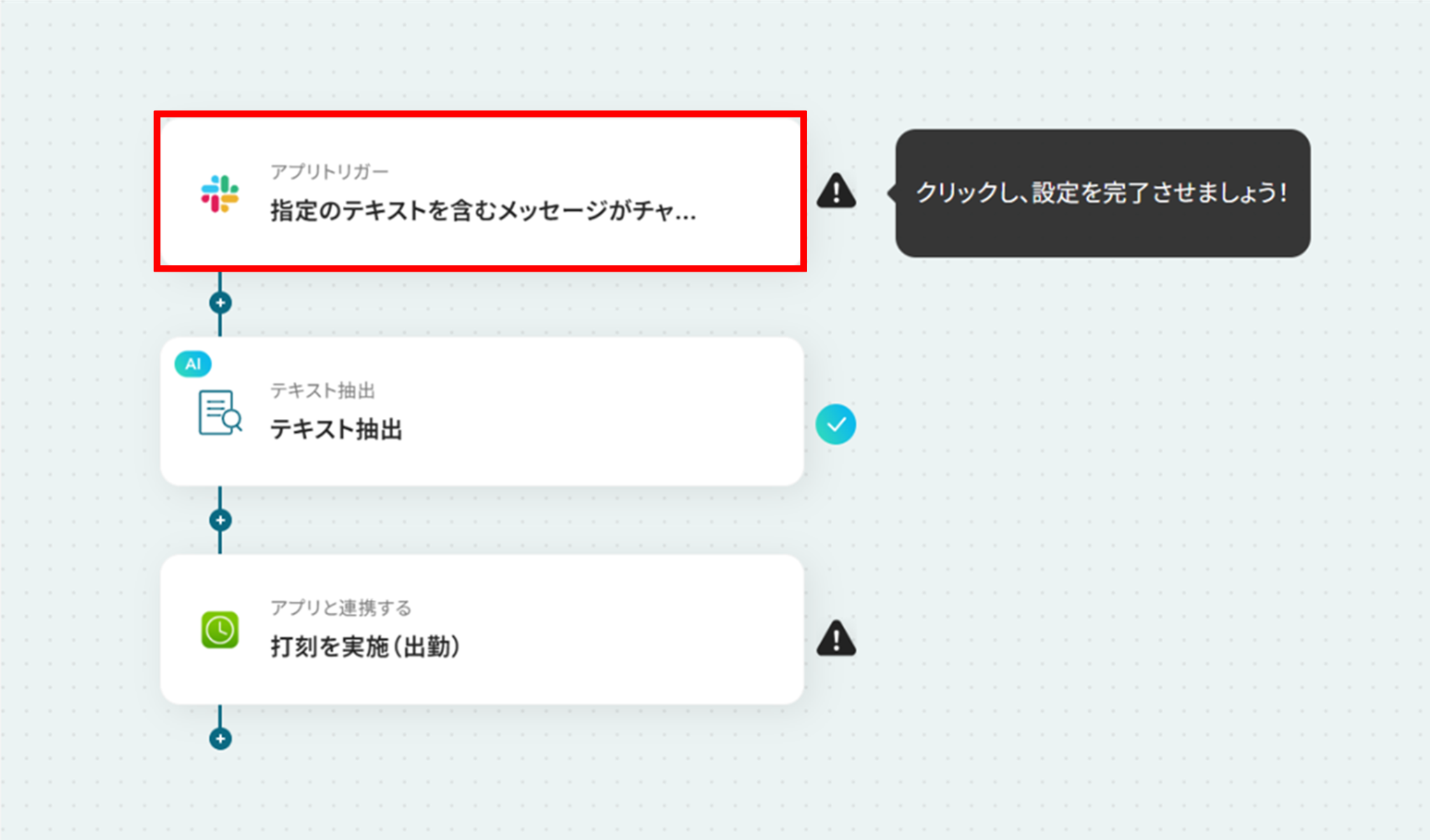Add a step after 打刻を実施(出勤)
The width and height of the screenshot is (1430, 840).
click(221, 738)
